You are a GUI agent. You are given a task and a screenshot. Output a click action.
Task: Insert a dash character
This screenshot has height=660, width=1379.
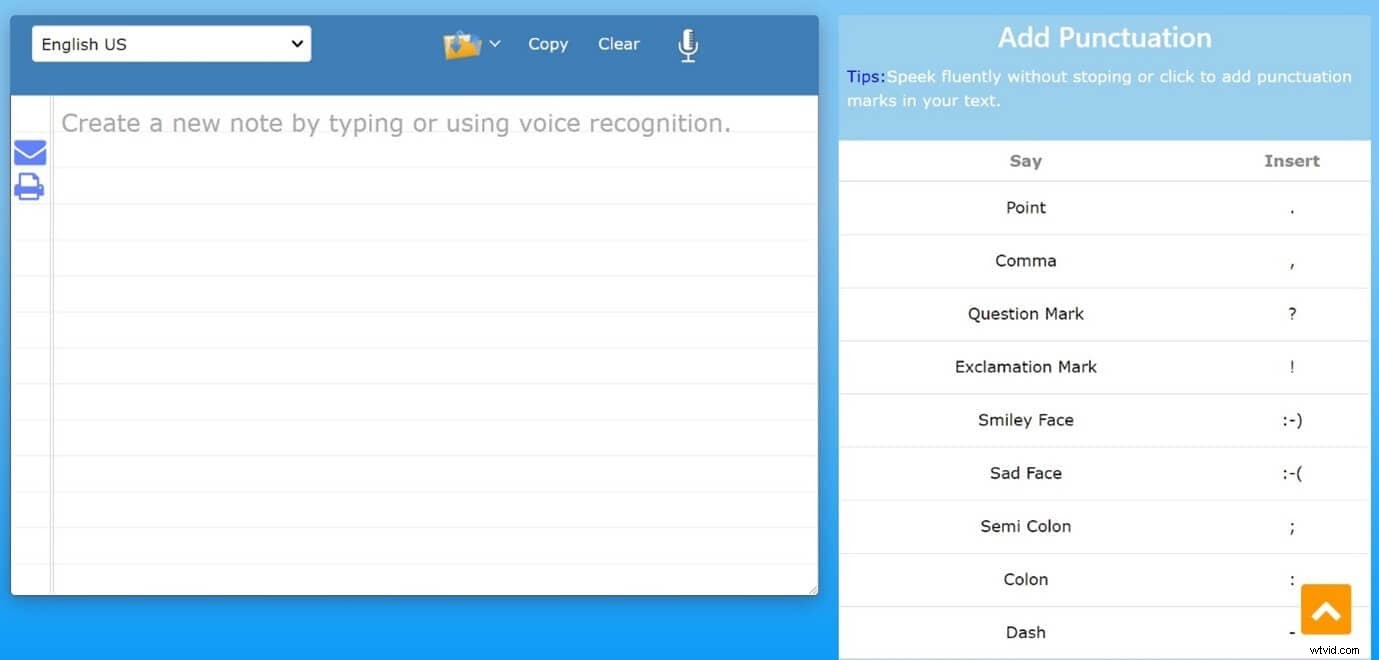(1291, 632)
